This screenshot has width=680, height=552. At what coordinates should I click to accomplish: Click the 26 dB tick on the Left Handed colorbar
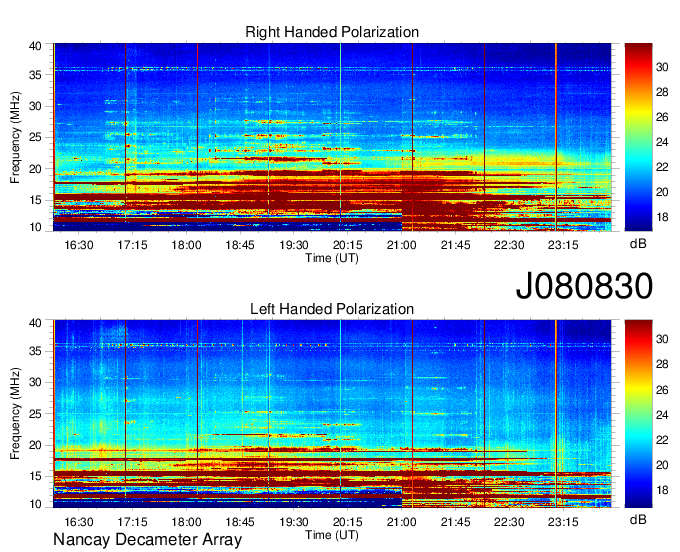tap(662, 390)
